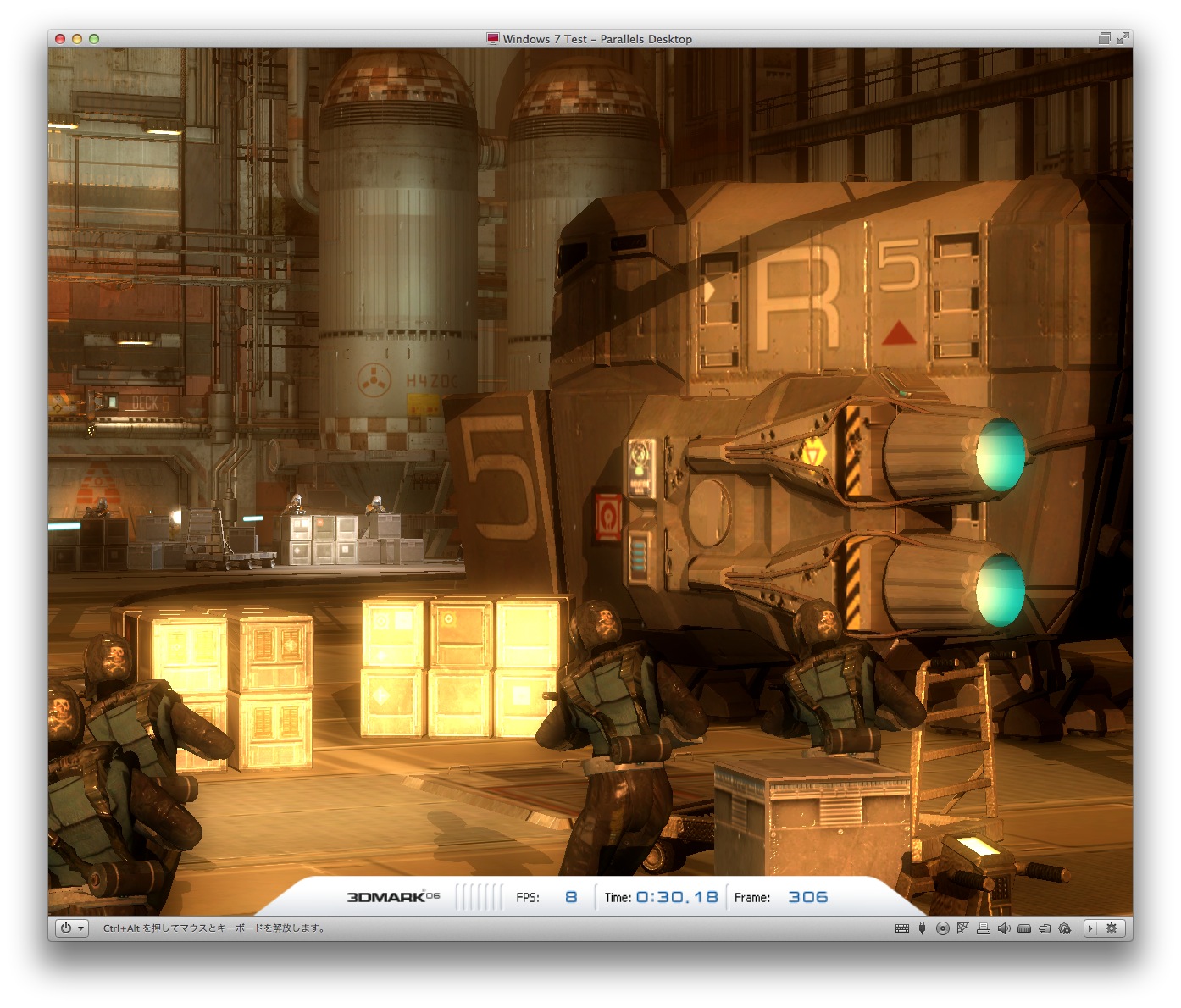Open the shared folders hand icon
This screenshot has width=1181, height=1008.
tap(1045, 928)
